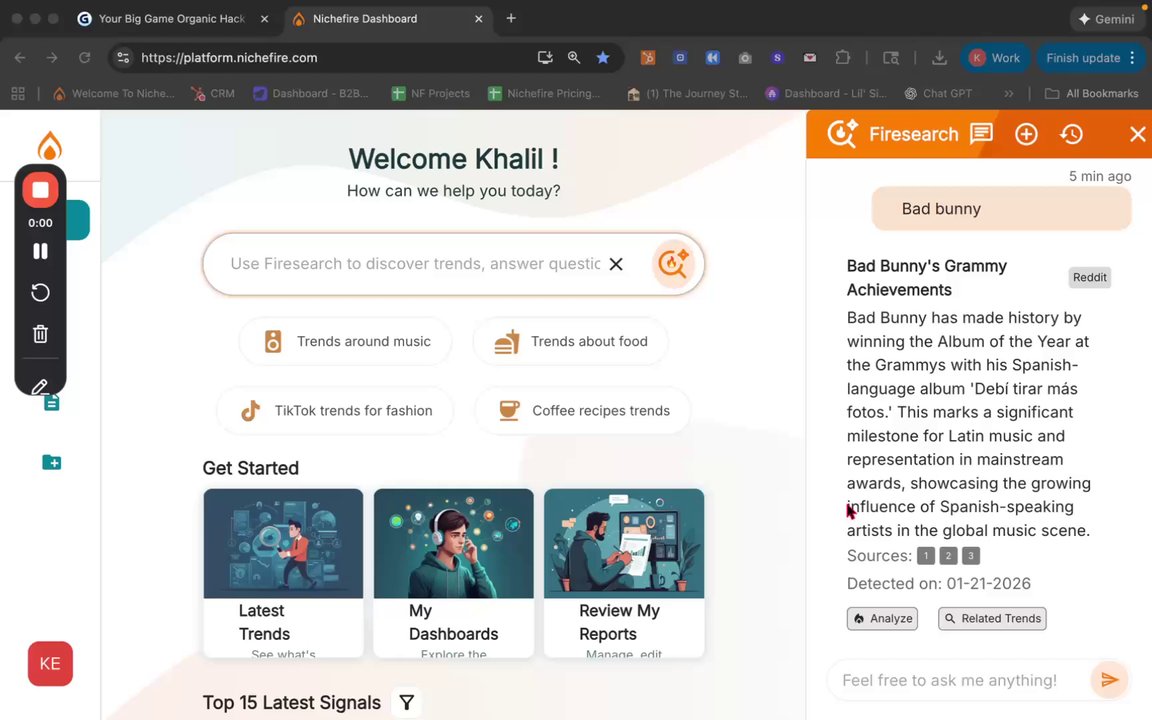
Task: Open a new browser tab
Action: 511,18
